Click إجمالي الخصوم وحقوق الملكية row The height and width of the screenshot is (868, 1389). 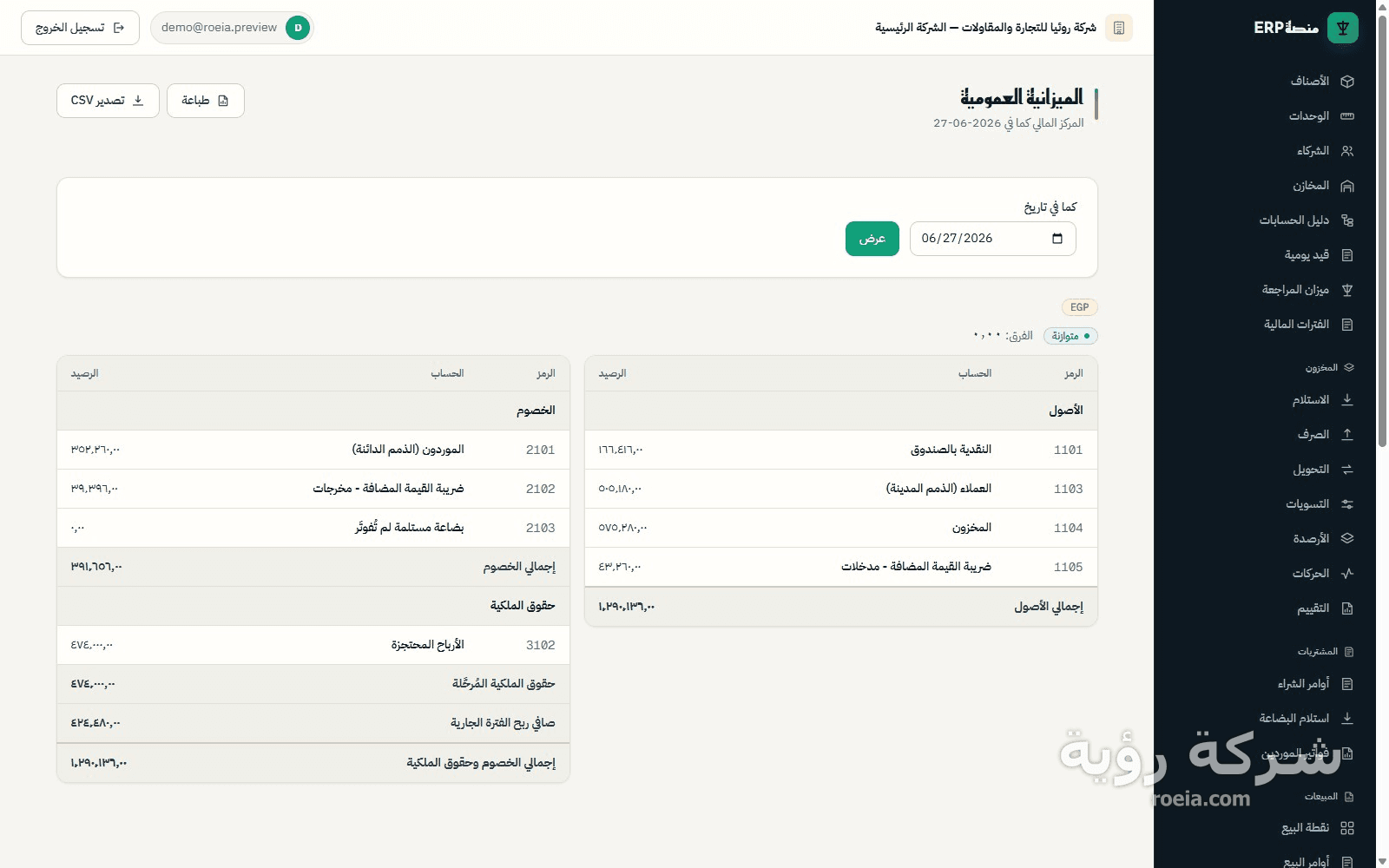[x=313, y=763]
